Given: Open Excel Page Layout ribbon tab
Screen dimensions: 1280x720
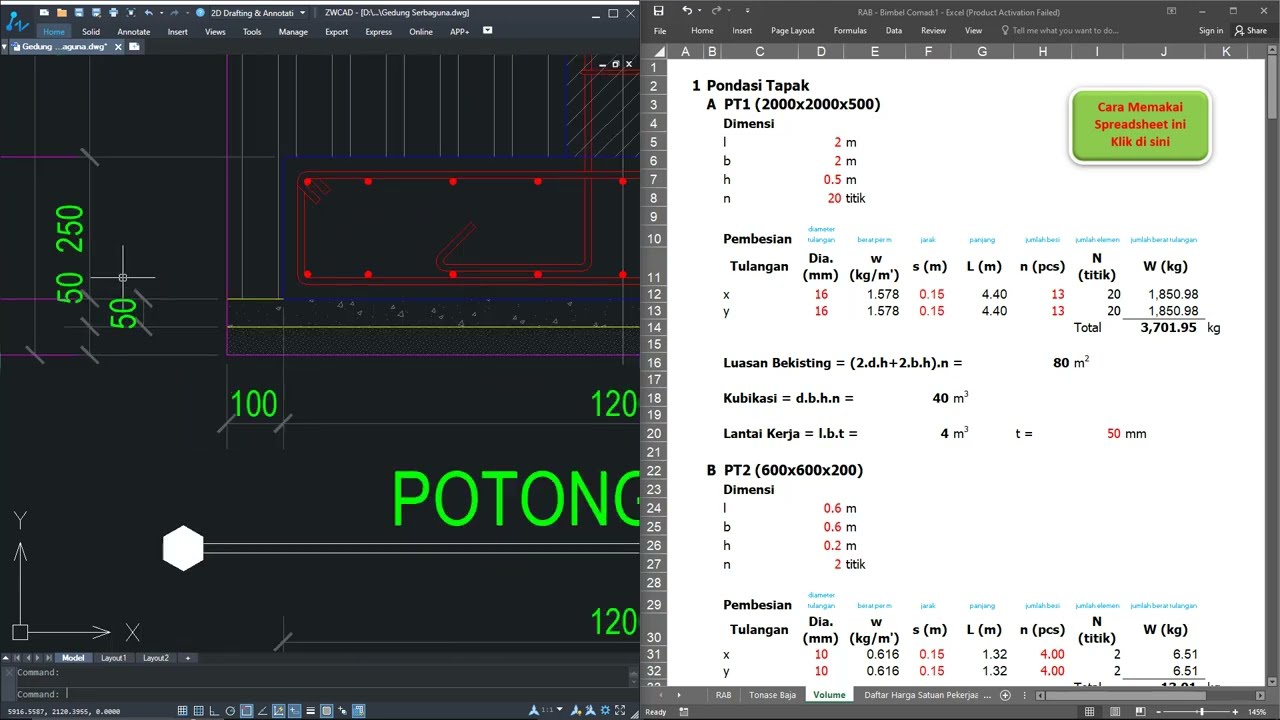Looking at the screenshot, I should (793, 31).
